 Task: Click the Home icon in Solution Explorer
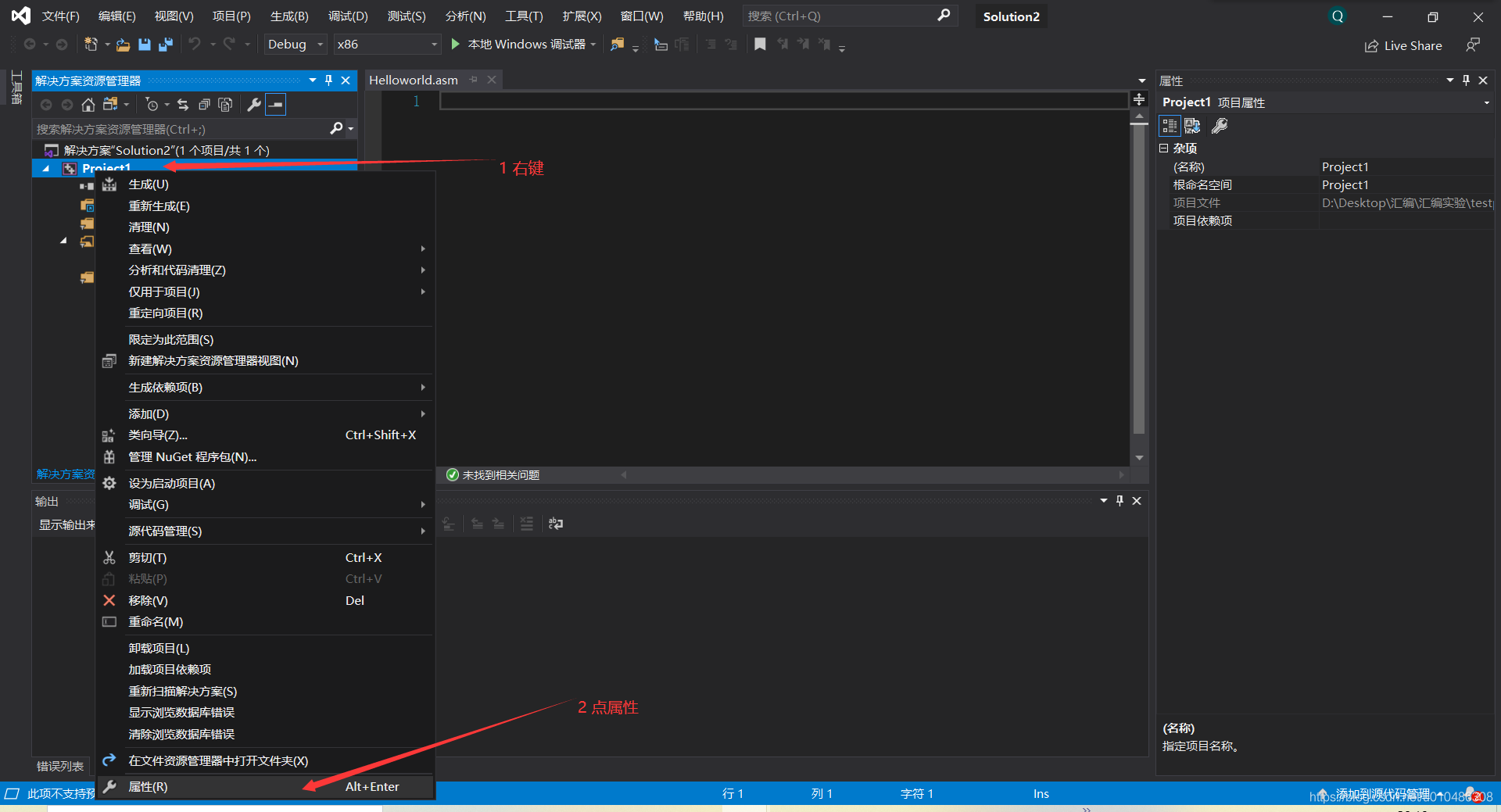tap(88, 105)
